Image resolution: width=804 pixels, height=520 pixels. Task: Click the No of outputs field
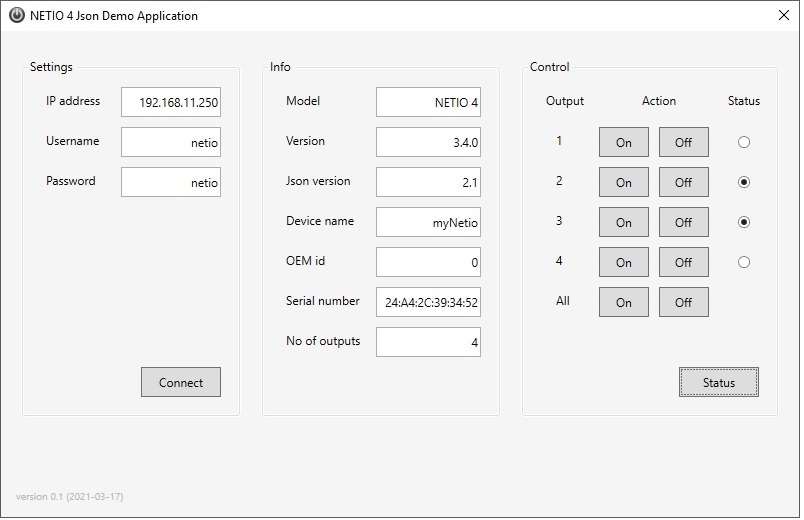[x=428, y=342]
